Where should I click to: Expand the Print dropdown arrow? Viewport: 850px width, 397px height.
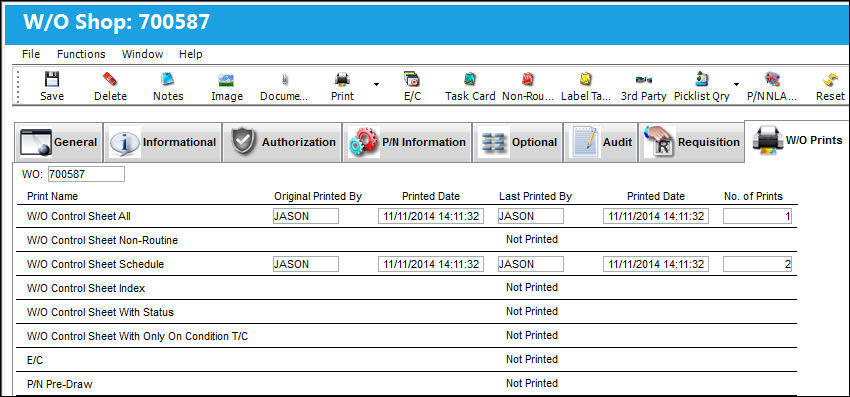click(x=376, y=84)
